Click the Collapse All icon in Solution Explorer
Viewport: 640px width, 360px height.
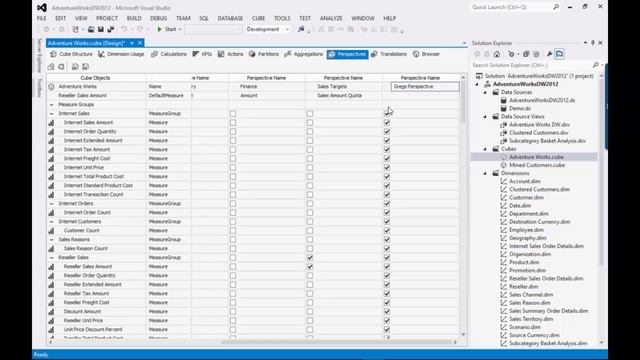click(x=526, y=54)
